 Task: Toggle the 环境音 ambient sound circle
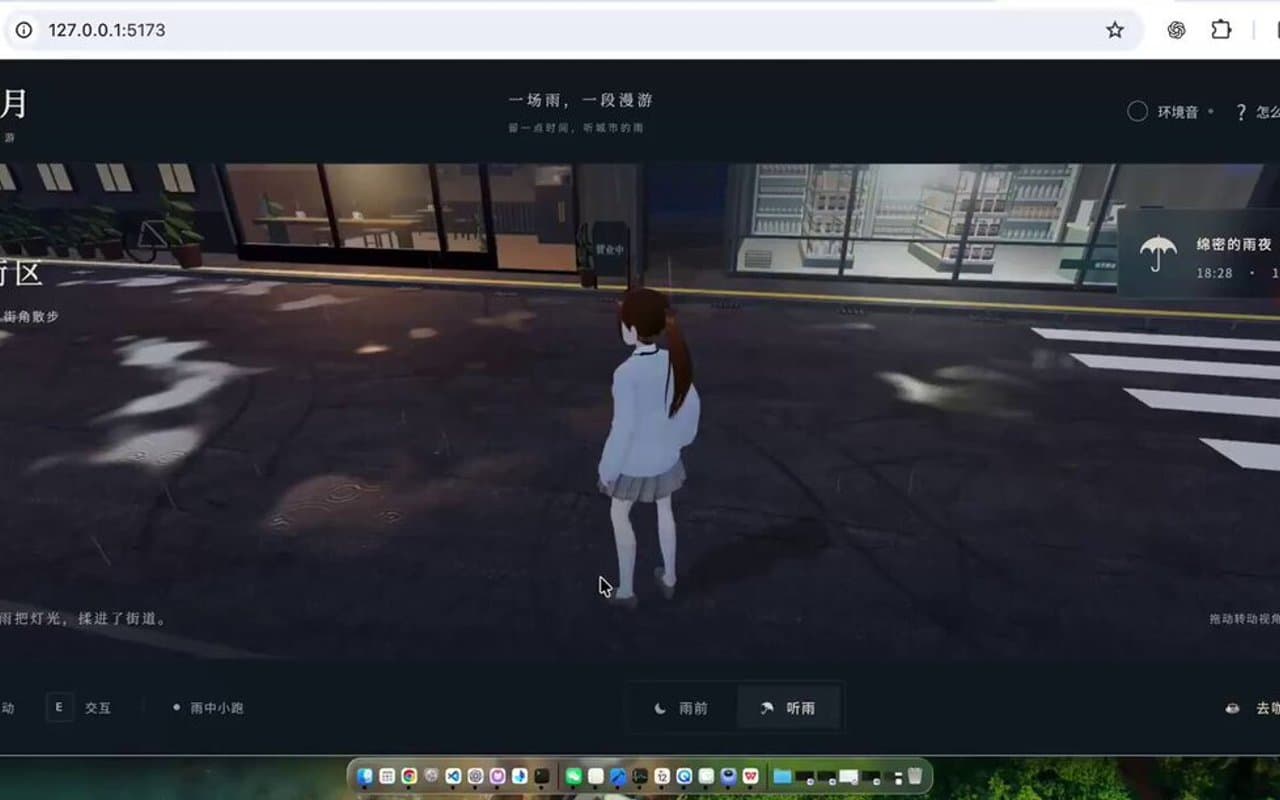coord(1137,112)
